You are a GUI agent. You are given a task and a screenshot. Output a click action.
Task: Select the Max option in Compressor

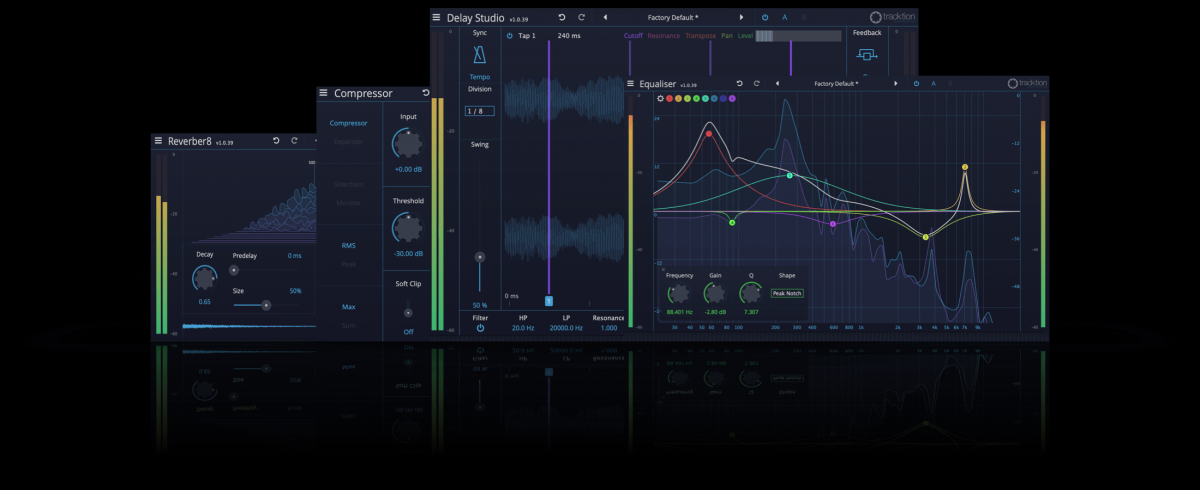[x=348, y=307]
